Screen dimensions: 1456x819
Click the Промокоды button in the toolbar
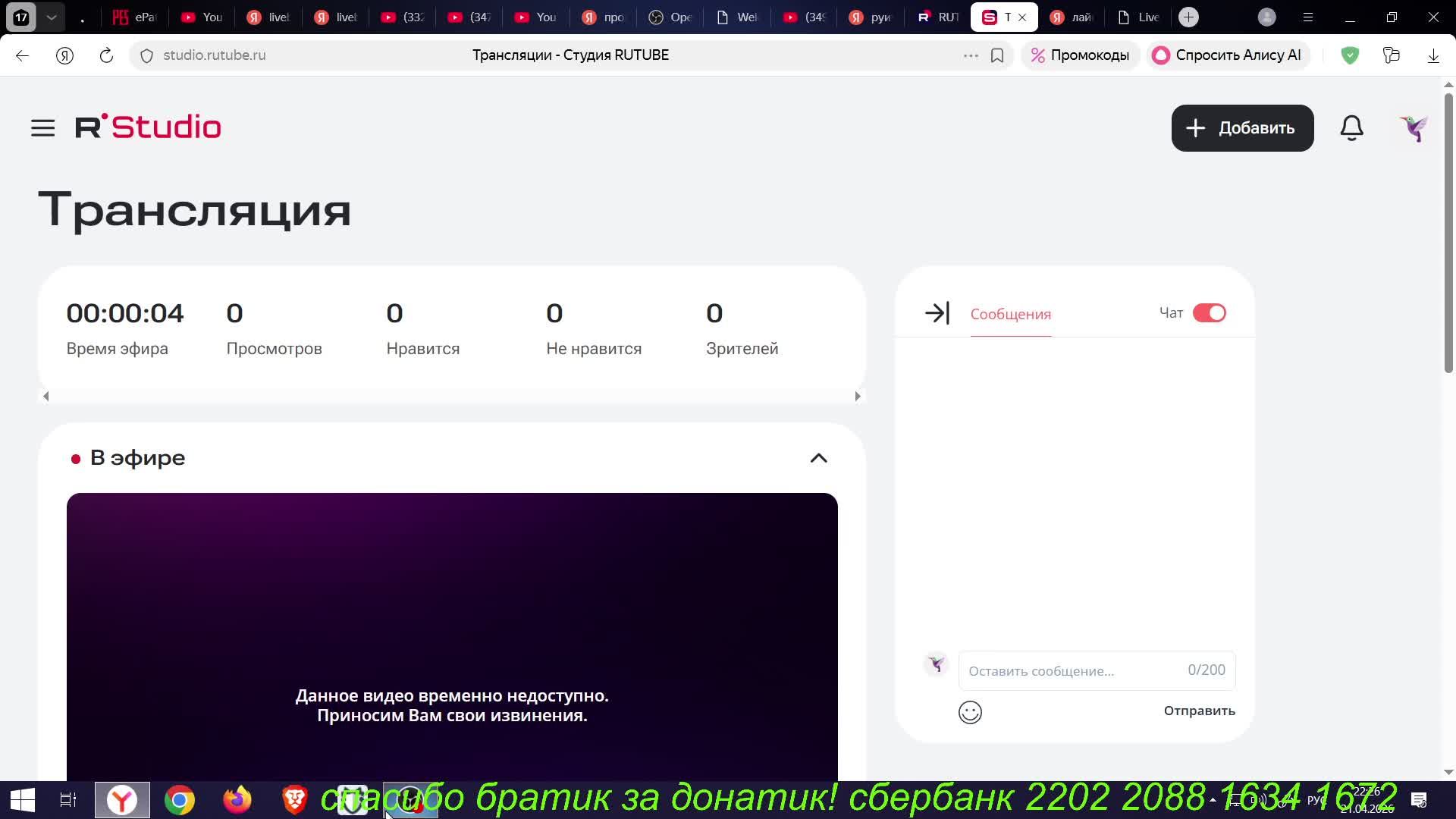pyautogui.click(x=1080, y=55)
